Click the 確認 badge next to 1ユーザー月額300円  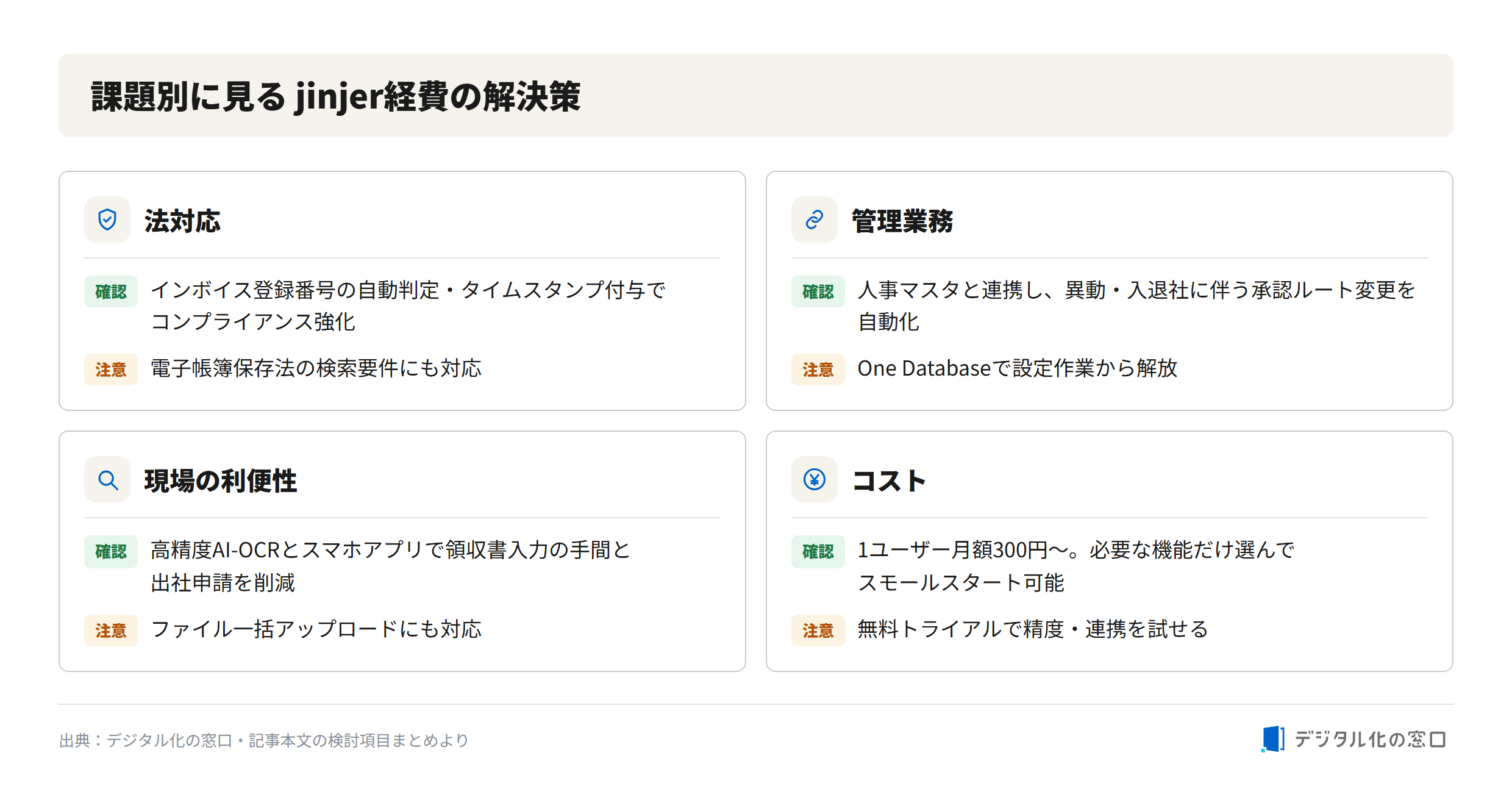[x=818, y=552]
